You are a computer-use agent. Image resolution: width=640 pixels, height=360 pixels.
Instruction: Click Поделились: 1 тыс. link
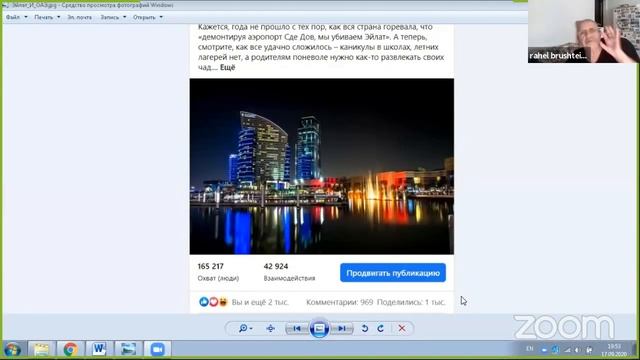411,302
